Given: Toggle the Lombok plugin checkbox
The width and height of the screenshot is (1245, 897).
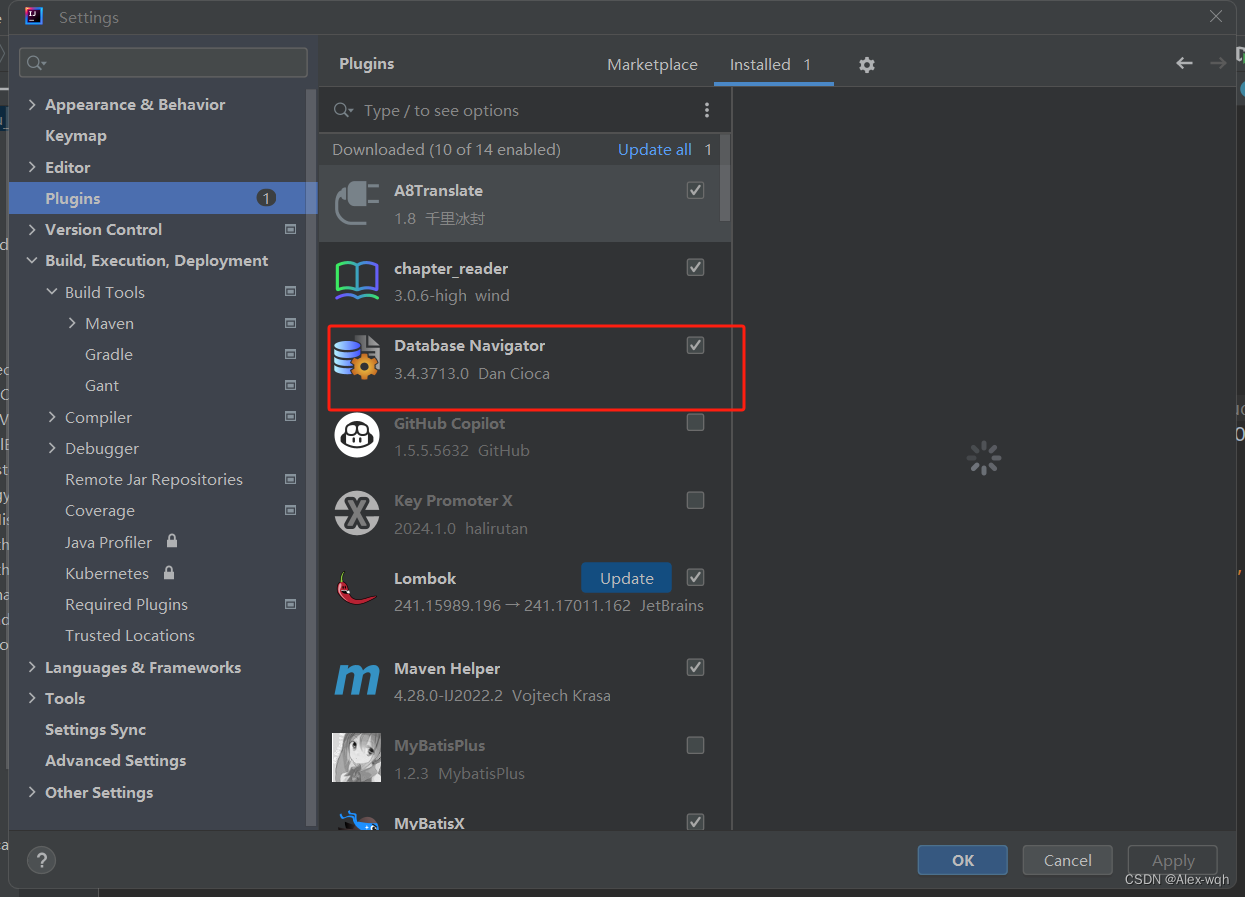Looking at the screenshot, I should coord(696,577).
